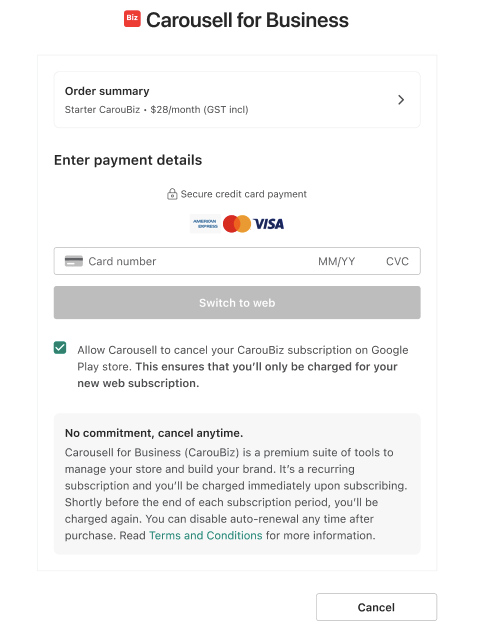Click the Carousell for Business heading

click(x=247, y=20)
